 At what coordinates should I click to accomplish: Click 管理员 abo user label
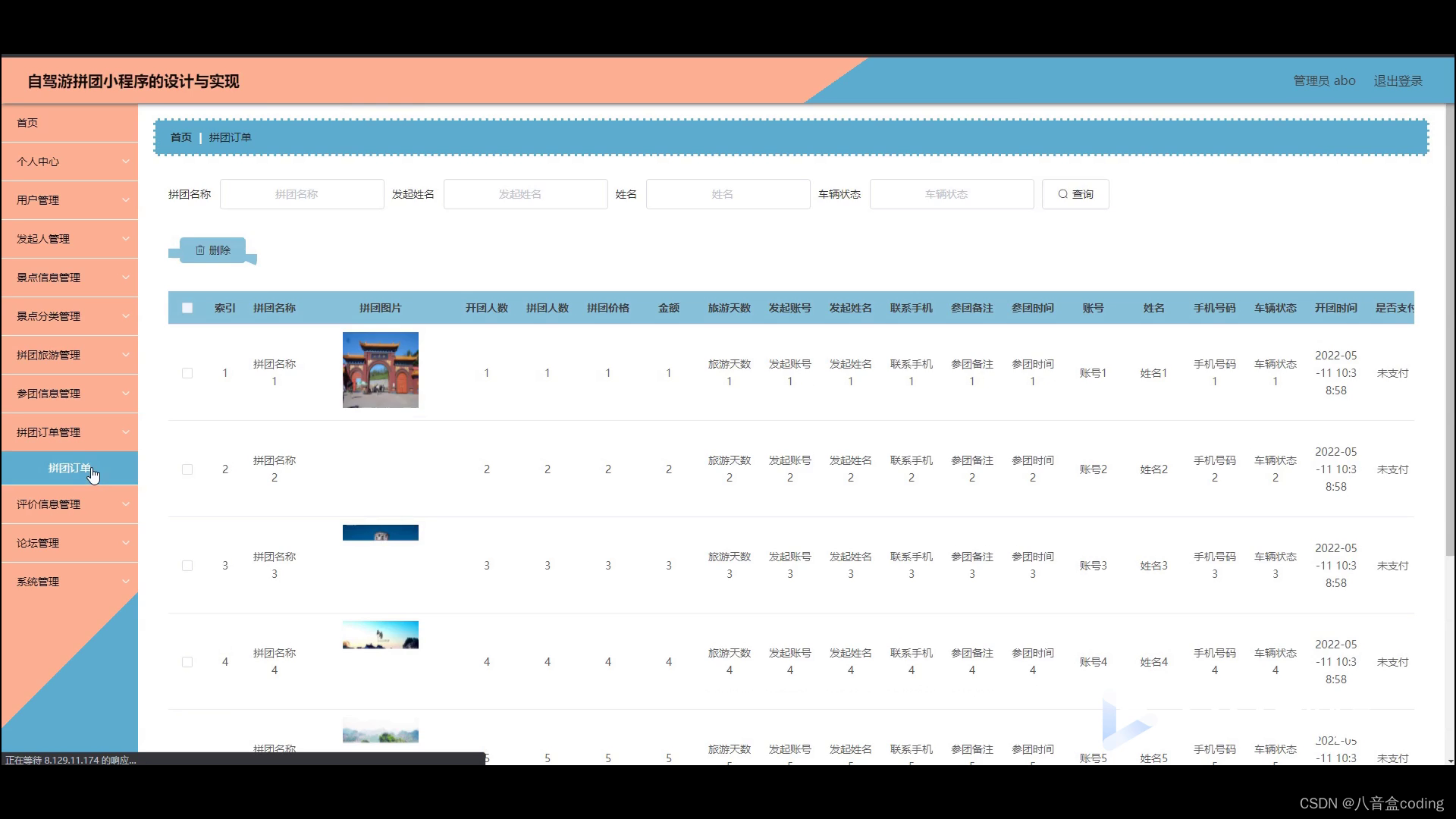click(x=1324, y=81)
